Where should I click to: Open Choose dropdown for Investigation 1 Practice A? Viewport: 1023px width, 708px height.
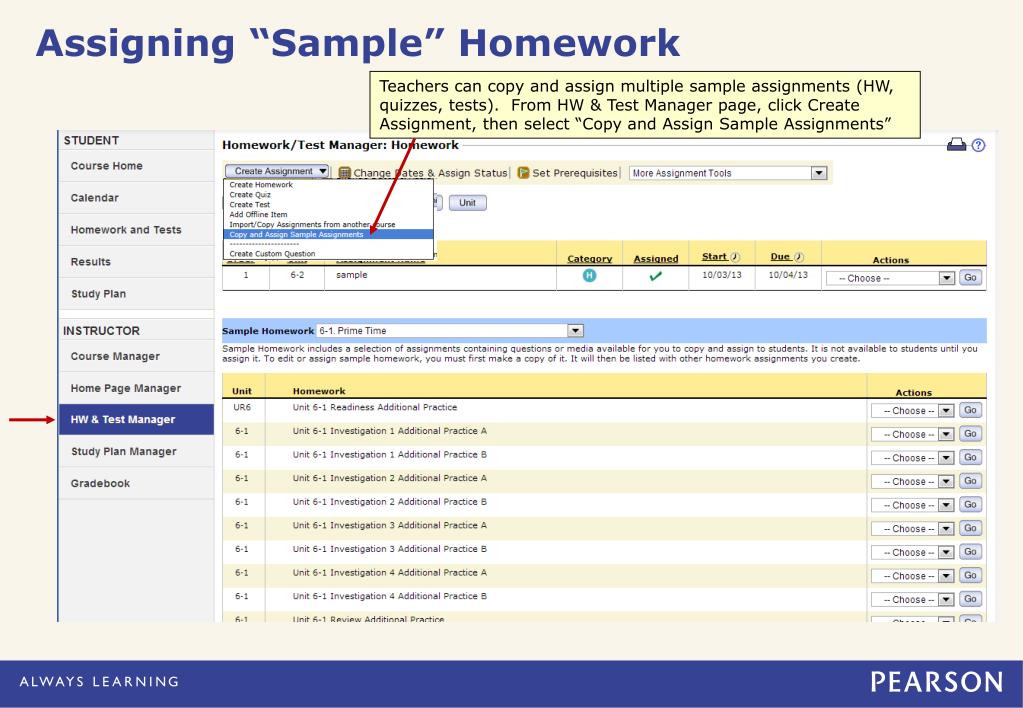pyautogui.click(x=912, y=434)
